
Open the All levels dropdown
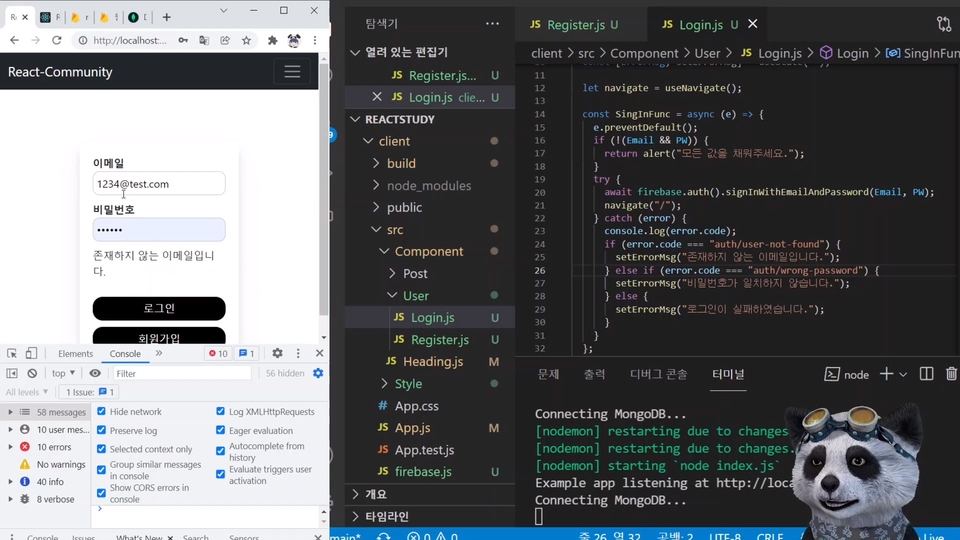pyautogui.click(x=27, y=392)
